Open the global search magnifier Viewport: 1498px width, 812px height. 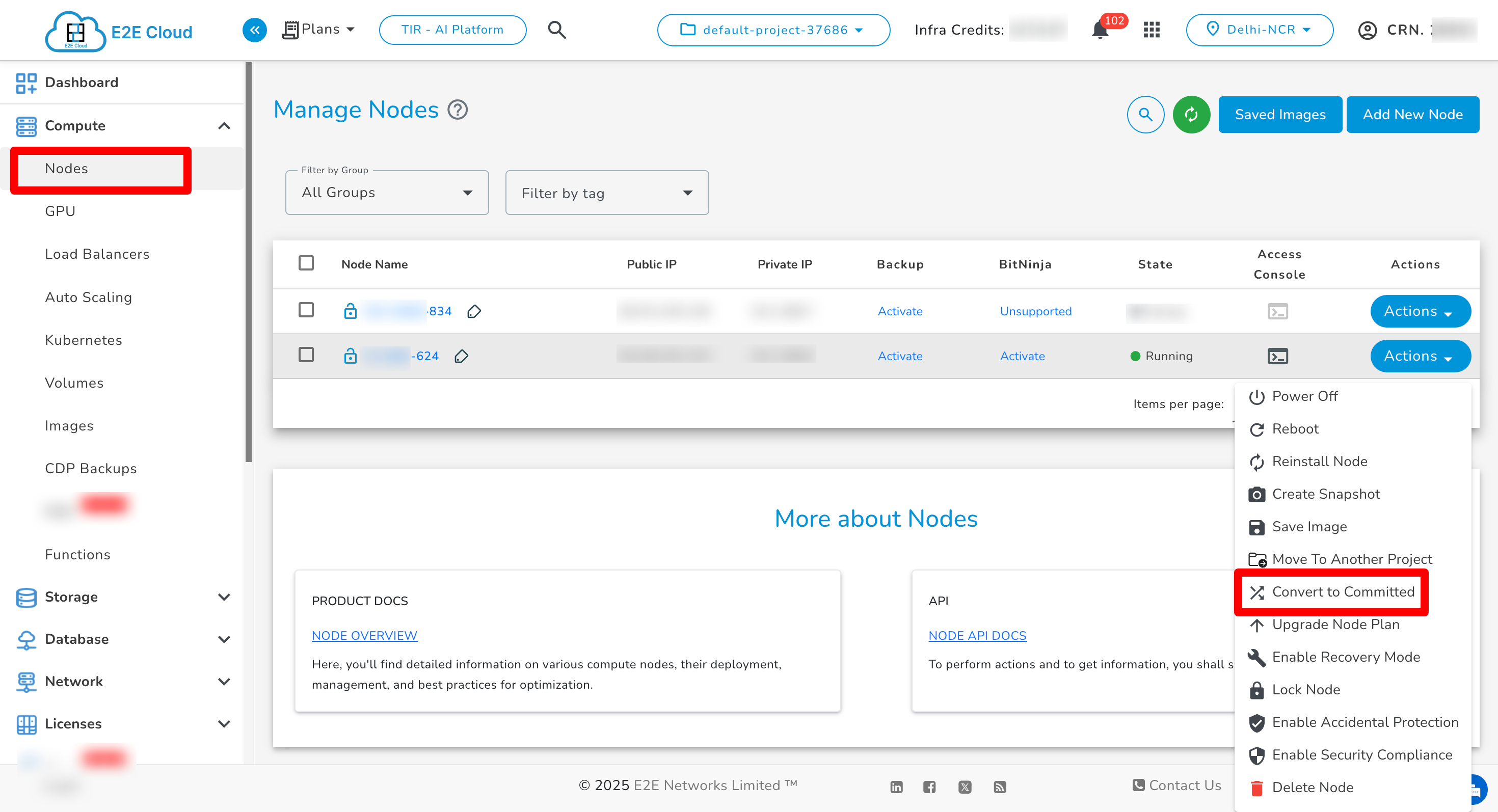pyautogui.click(x=556, y=30)
